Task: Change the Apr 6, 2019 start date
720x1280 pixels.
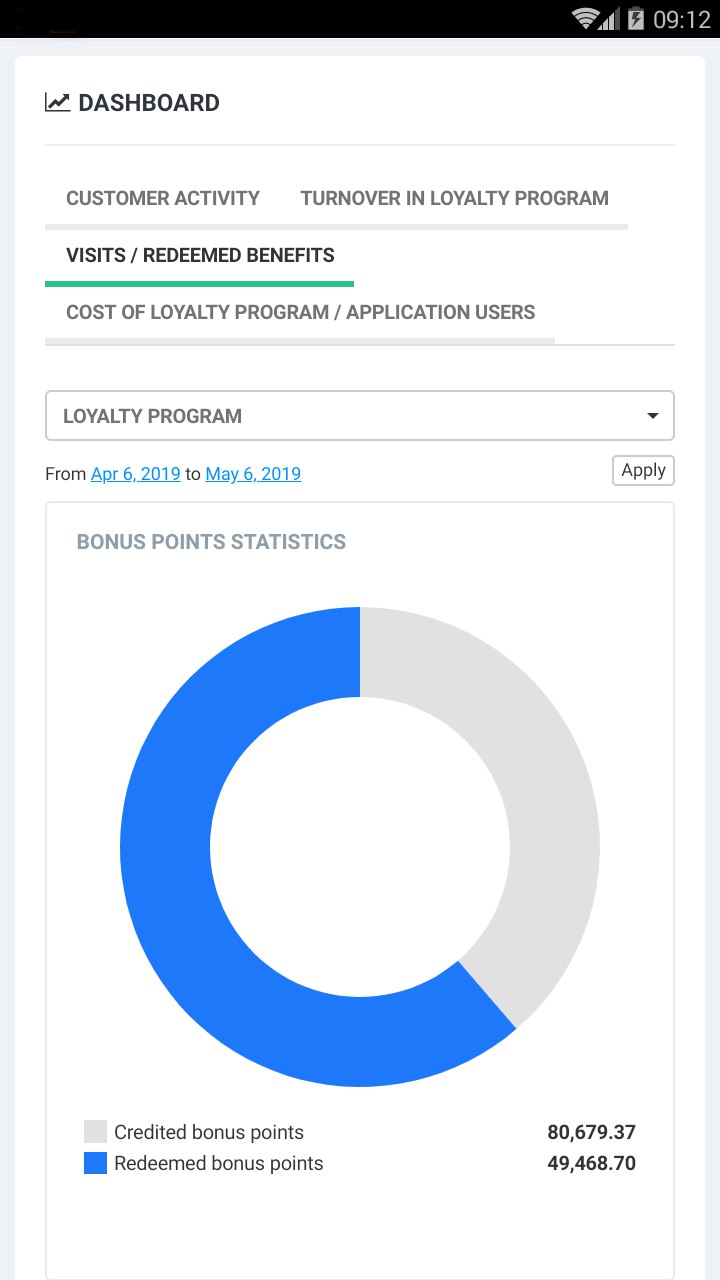Action: (136, 474)
